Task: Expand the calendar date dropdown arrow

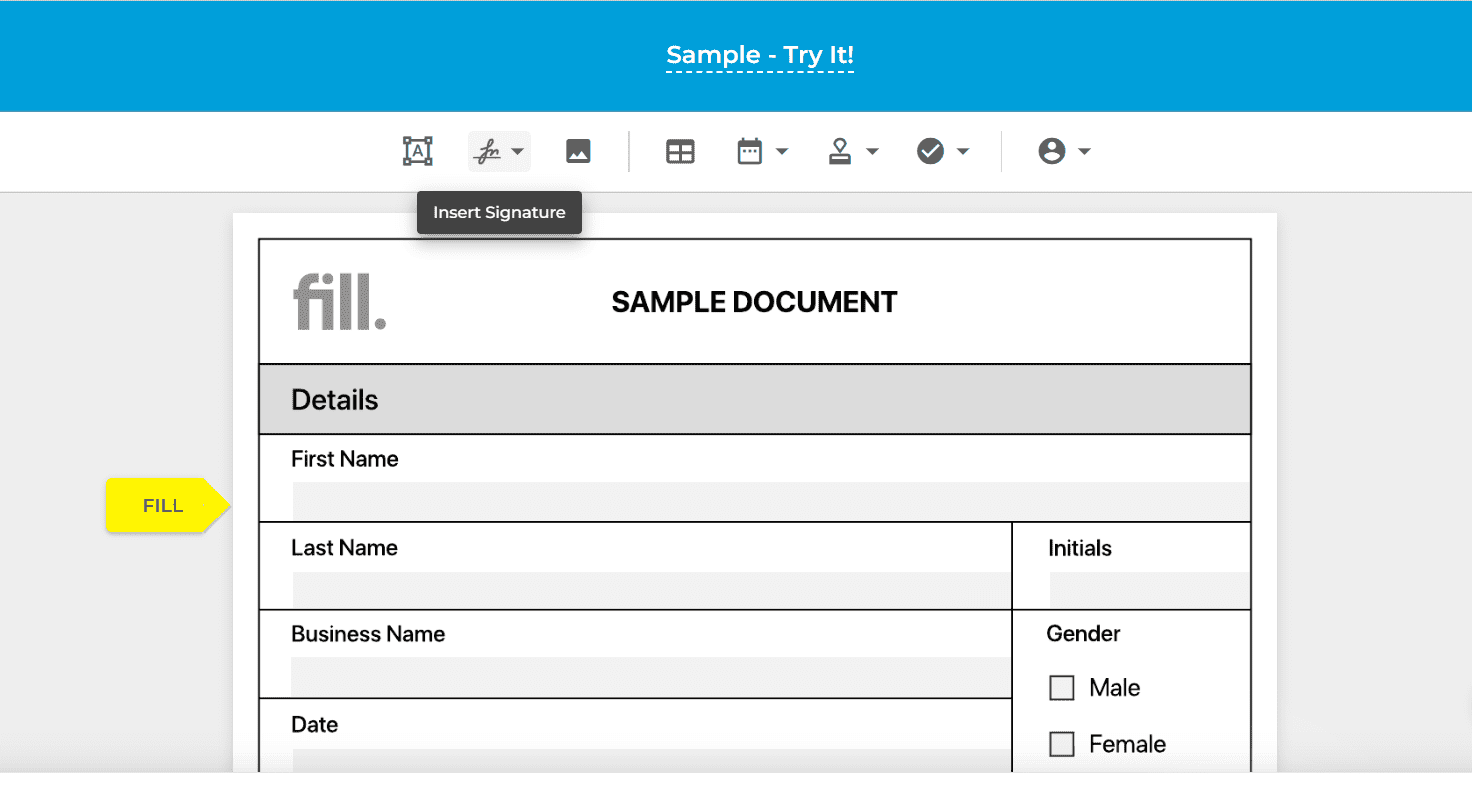Action: (782, 152)
